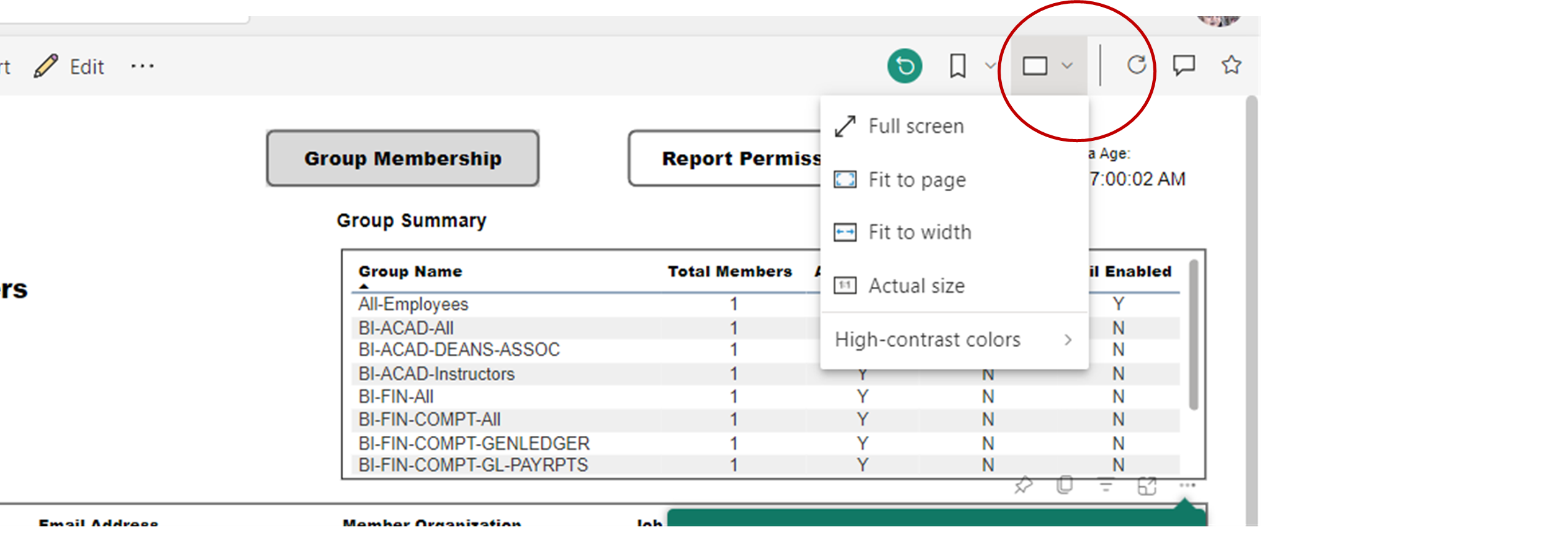Image resolution: width=1568 pixels, height=537 pixels.
Task: Click the Focus mode icon below table
Action: click(x=1147, y=485)
